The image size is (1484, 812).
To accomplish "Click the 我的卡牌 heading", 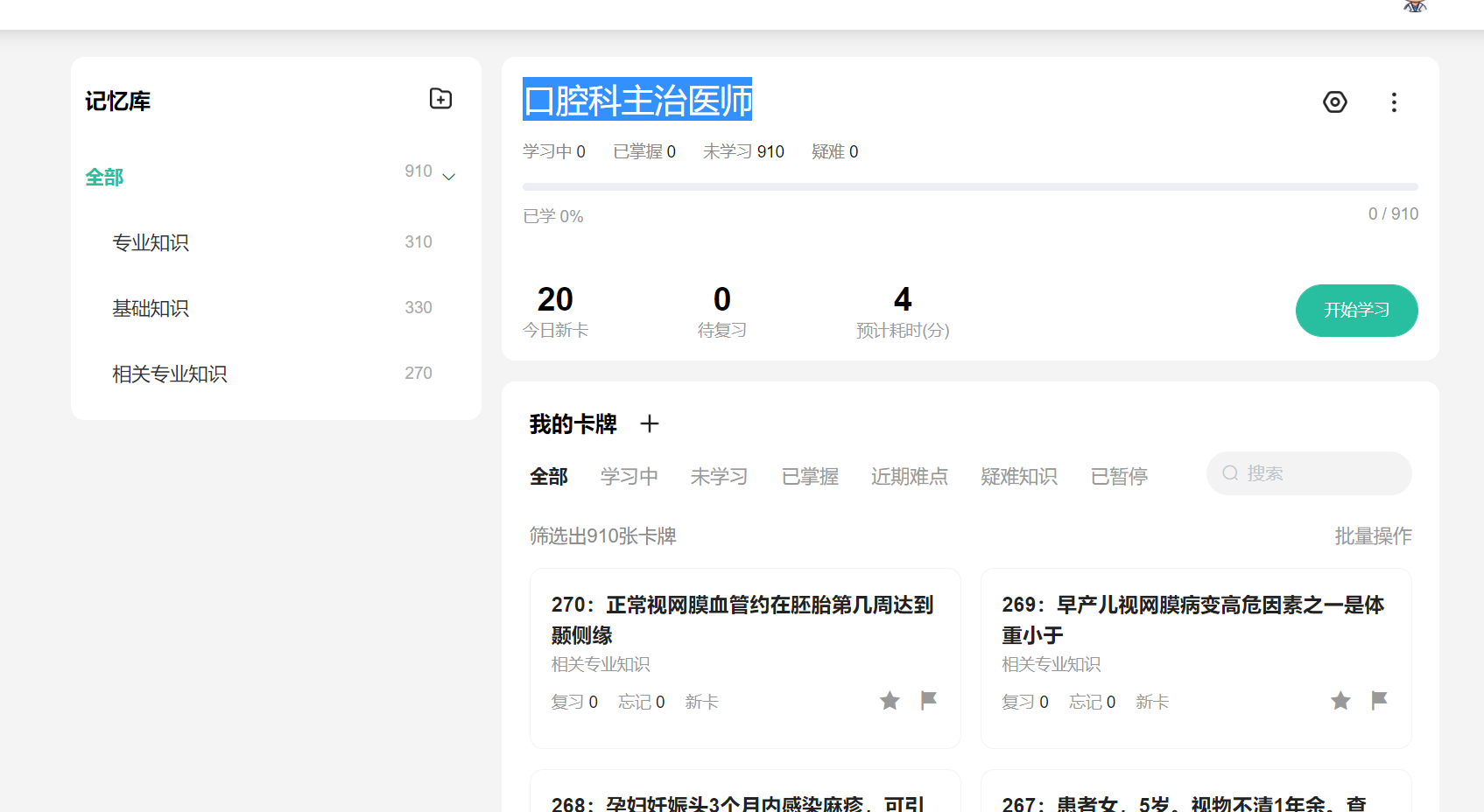I will tap(573, 424).
